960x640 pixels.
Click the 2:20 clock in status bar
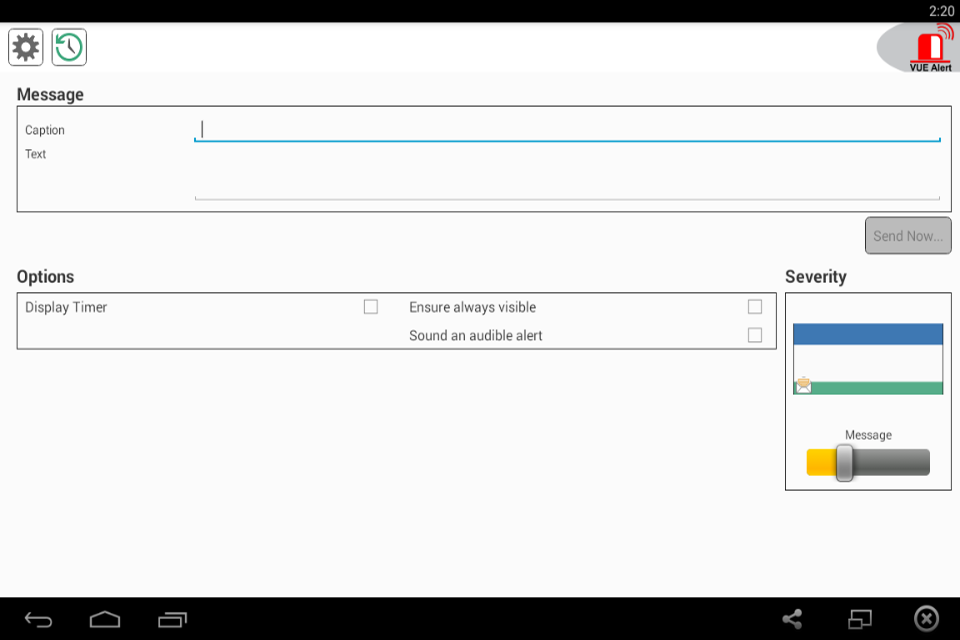941,11
